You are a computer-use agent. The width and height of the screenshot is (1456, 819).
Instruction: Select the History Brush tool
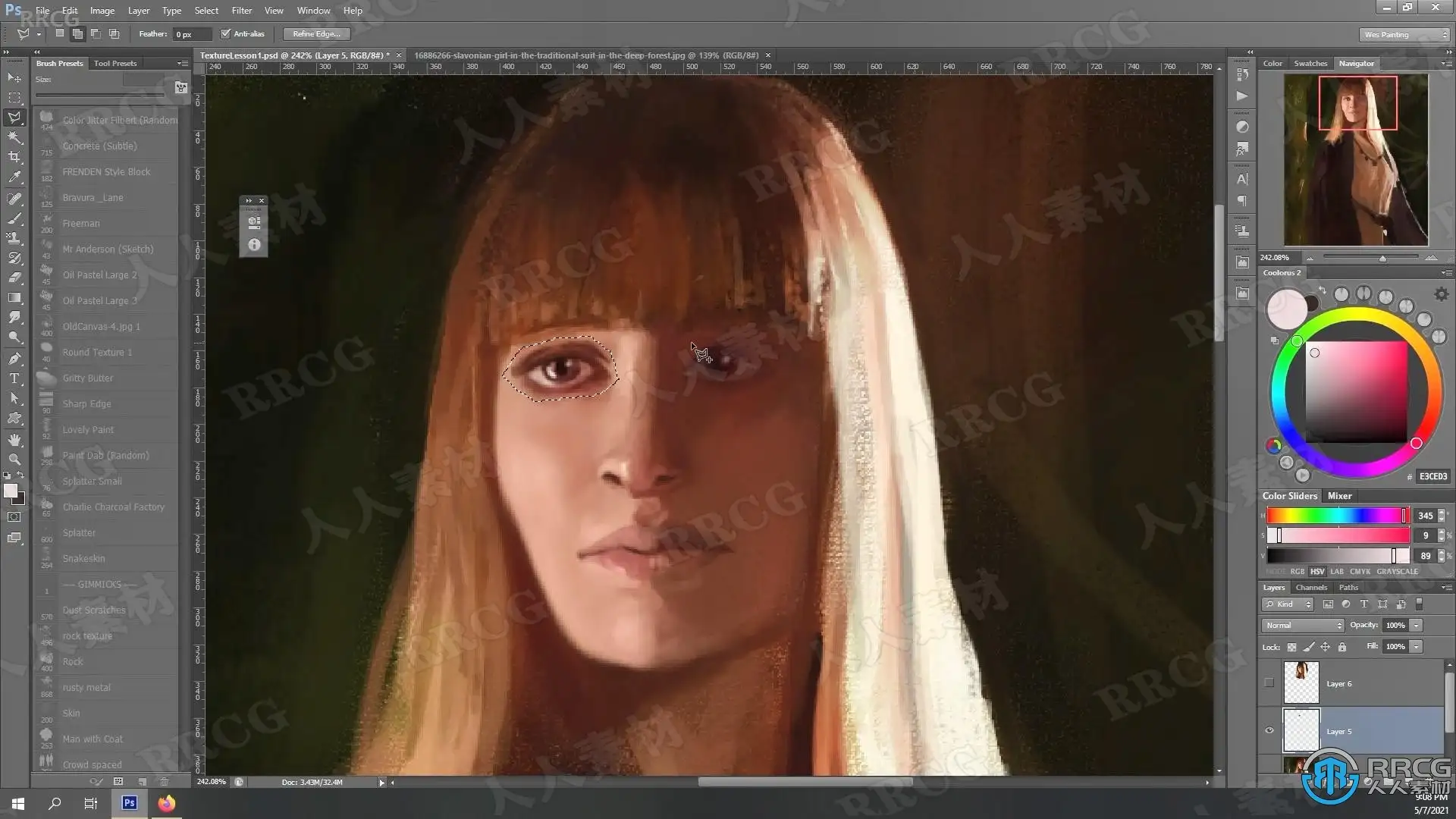click(x=14, y=258)
